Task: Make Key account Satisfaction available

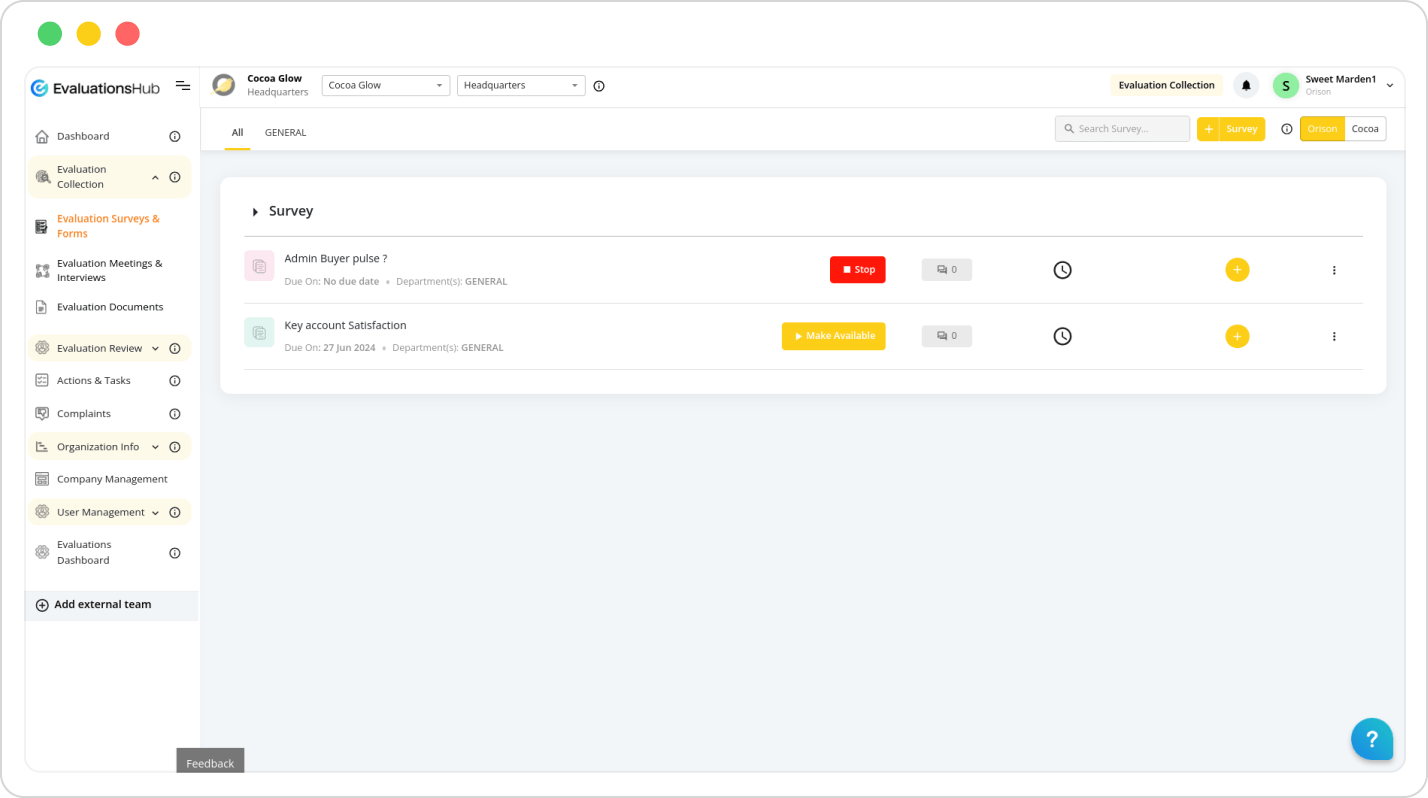Action: click(x=833, y=336)
